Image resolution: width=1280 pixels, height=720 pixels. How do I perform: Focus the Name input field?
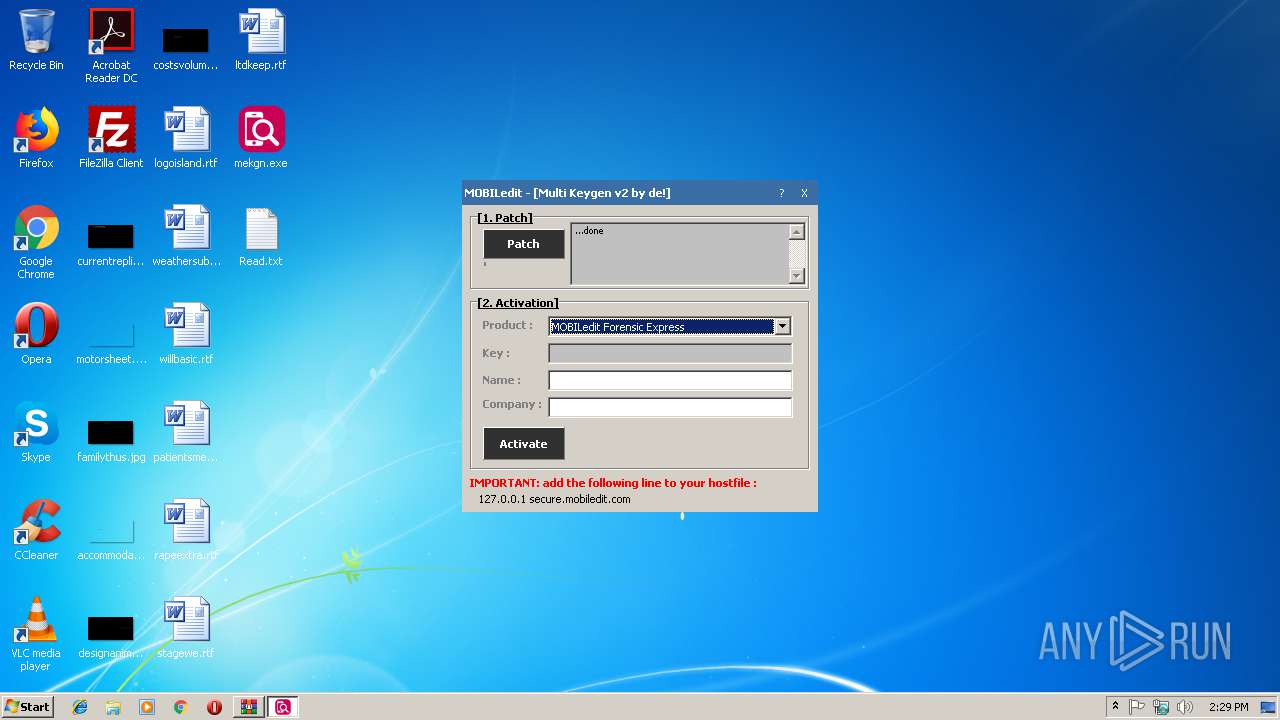tap(670, 380)
